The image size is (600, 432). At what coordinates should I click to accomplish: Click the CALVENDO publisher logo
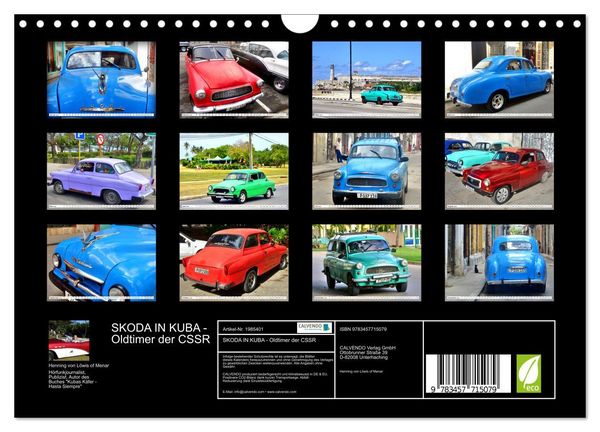(x=314, y=328)
